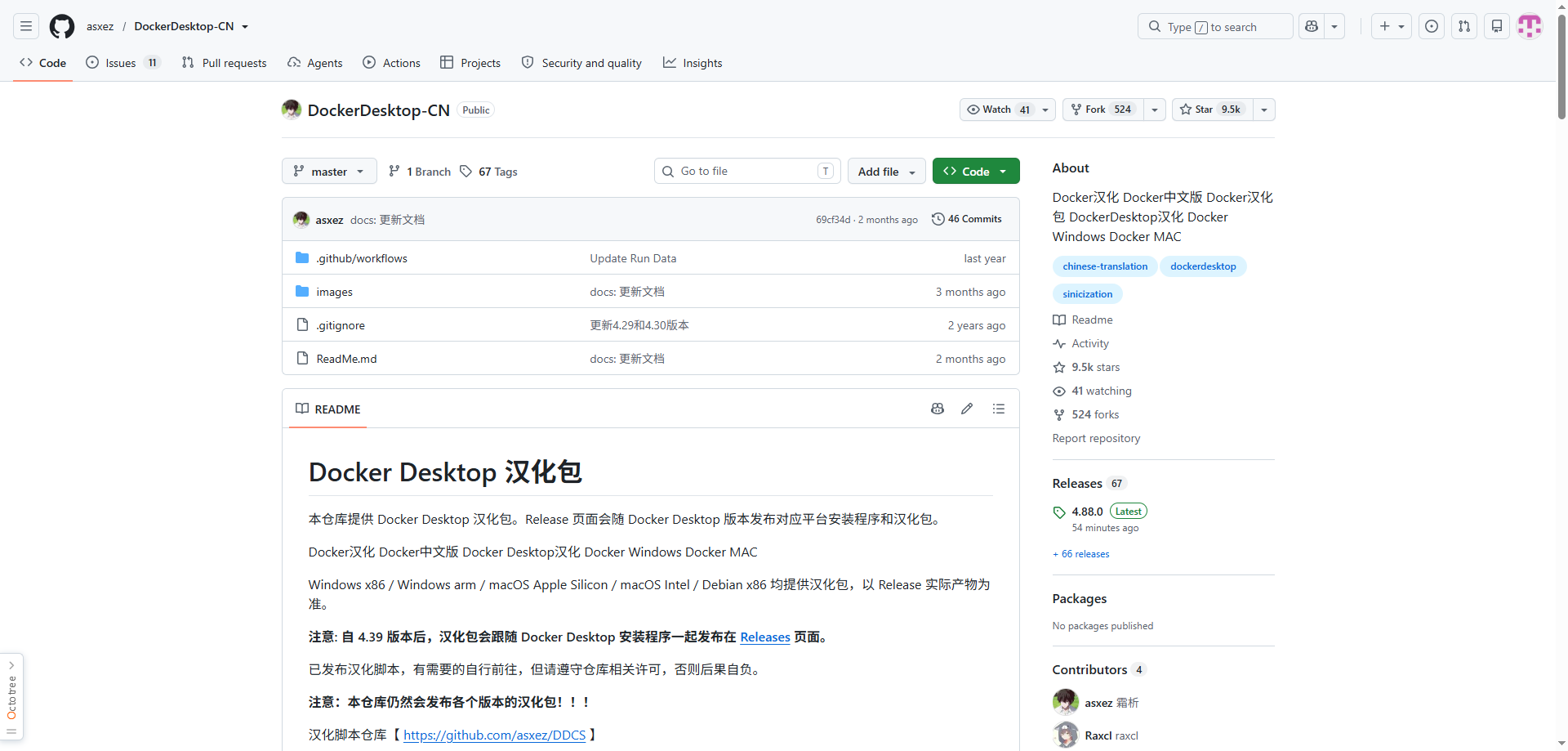Open commit 69cf34d hash link
This screenshot has width=1568, height=751.
833,220
